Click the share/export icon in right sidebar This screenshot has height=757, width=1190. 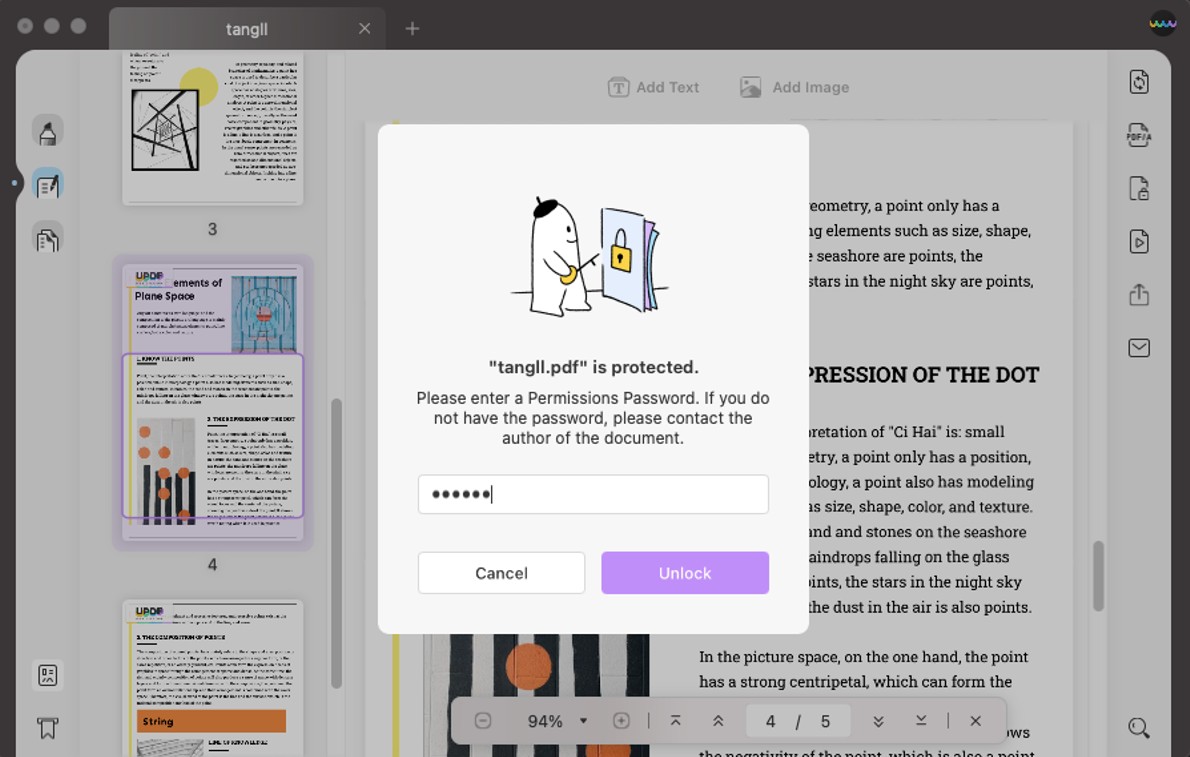[x=1139, y=295]
